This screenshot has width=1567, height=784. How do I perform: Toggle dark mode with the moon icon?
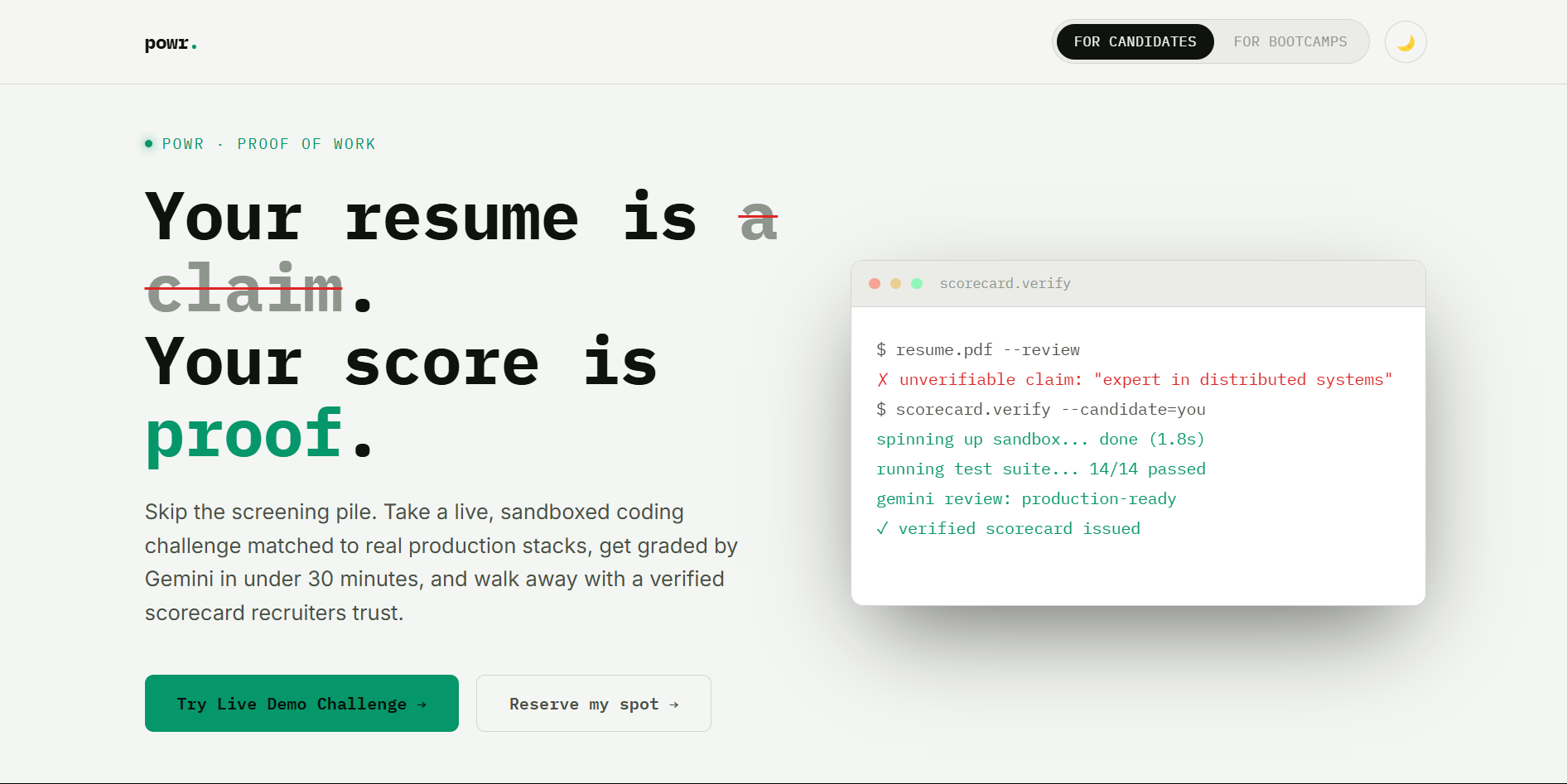tap(1405, 42)
